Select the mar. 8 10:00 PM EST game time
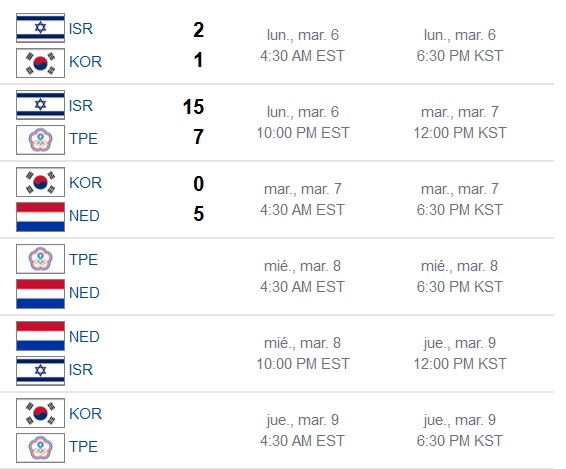The height and width of the screenshot is (469, 566). [302, 353]
